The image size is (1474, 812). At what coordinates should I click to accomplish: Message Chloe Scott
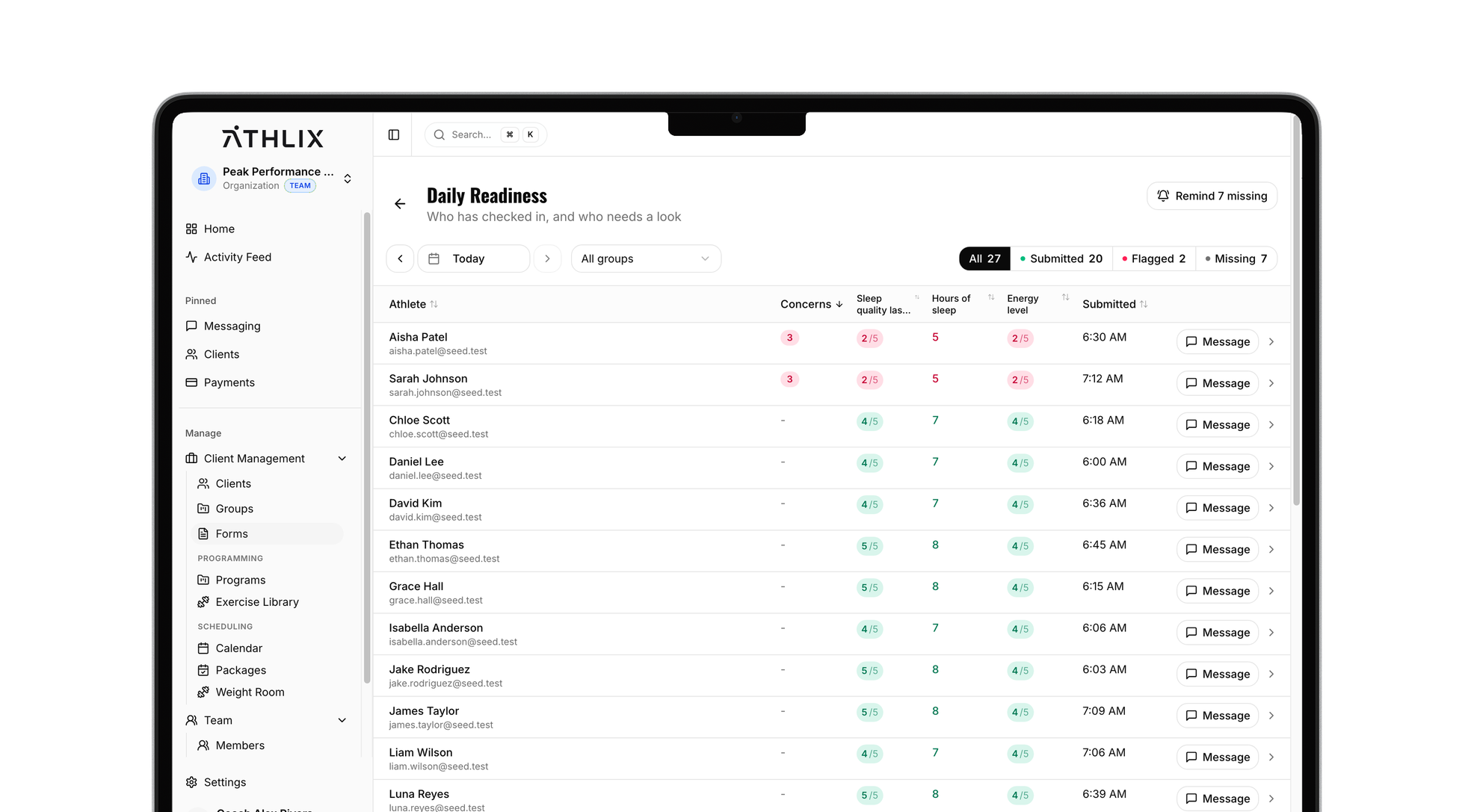click(1218, 425)
